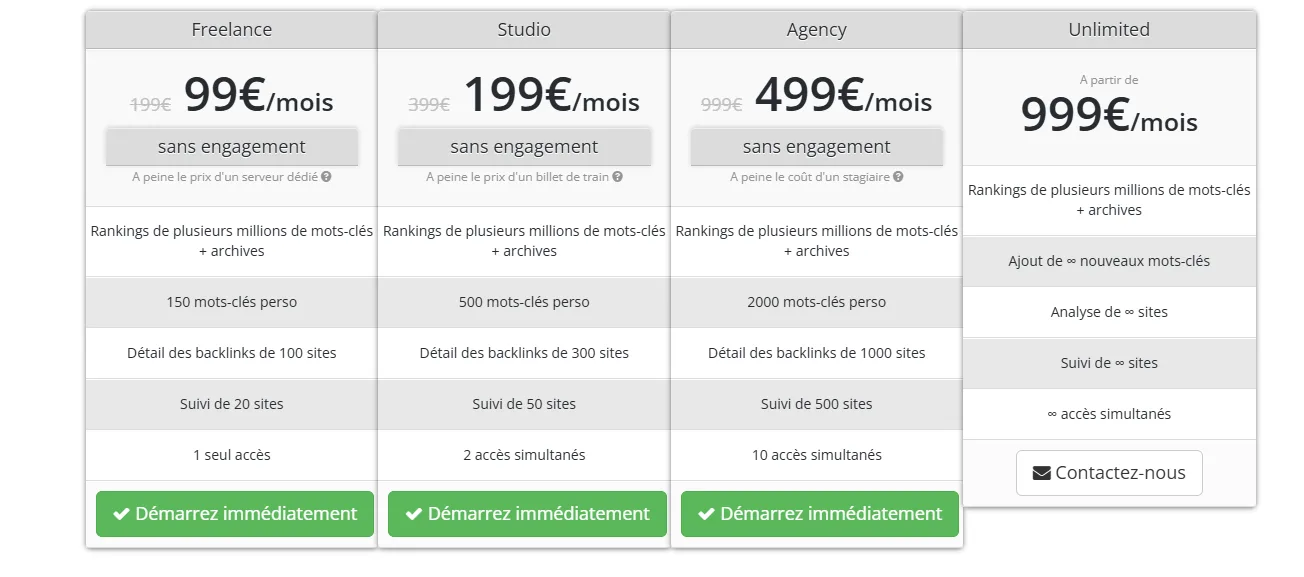Select the Freelance plan header
The image size is (1304, 577).
[232, 30]
